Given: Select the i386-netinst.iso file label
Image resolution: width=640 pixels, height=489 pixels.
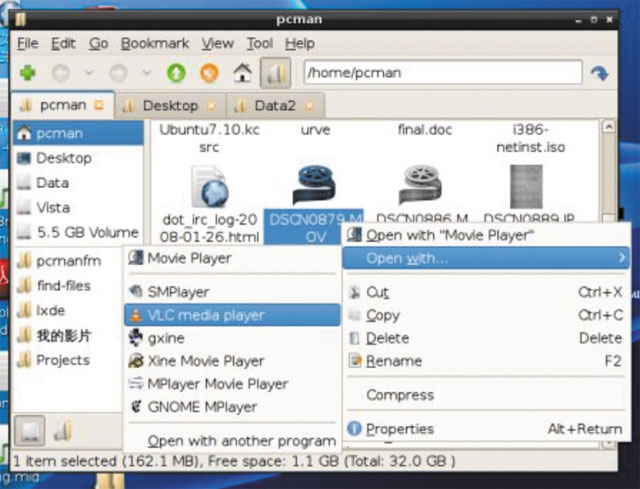Looking at the screenshot, I should pyautogui.click(x=530, y=138).
